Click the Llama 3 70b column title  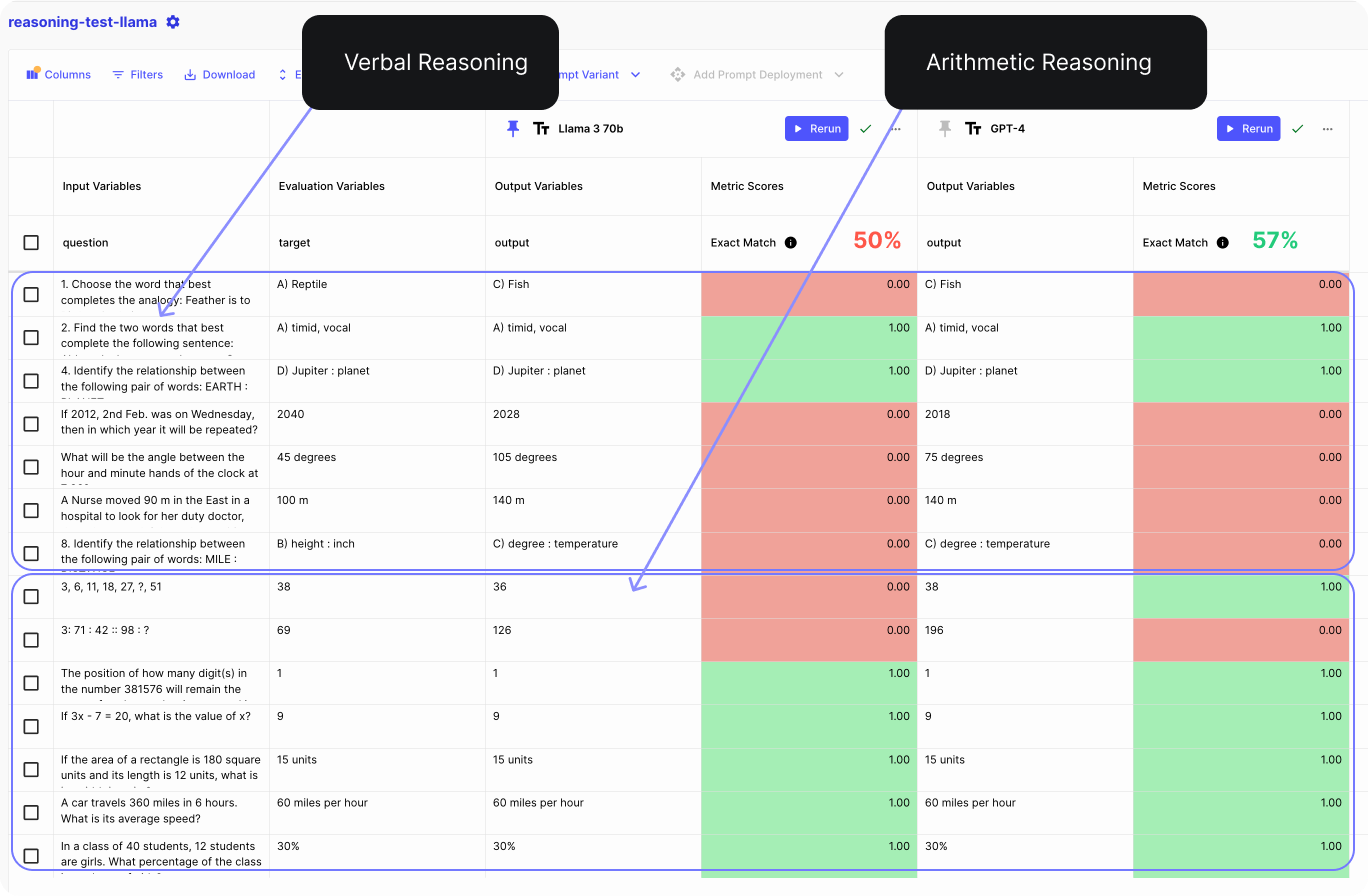tap(591, 129)
